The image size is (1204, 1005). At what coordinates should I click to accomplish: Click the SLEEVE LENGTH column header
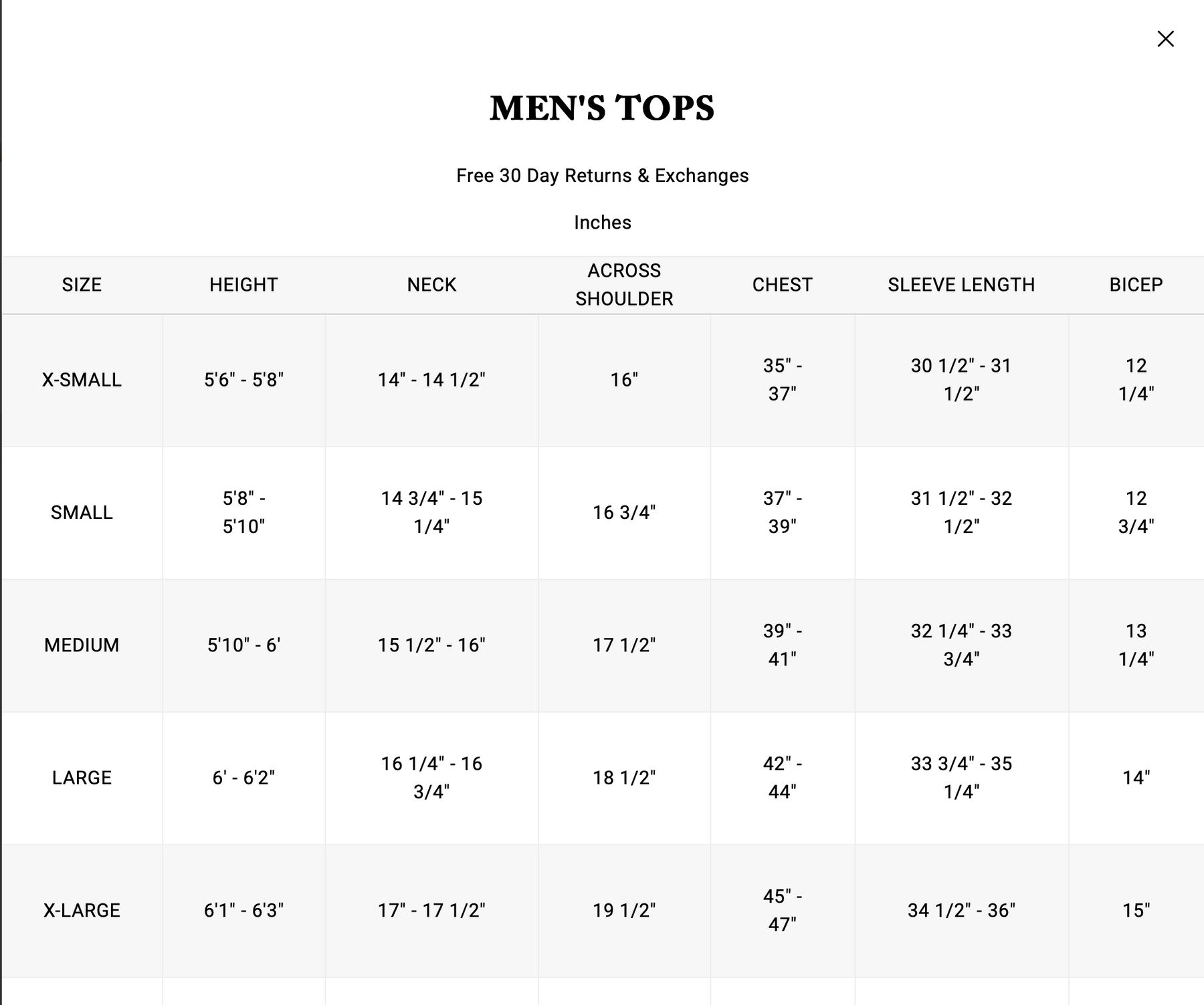961,285
